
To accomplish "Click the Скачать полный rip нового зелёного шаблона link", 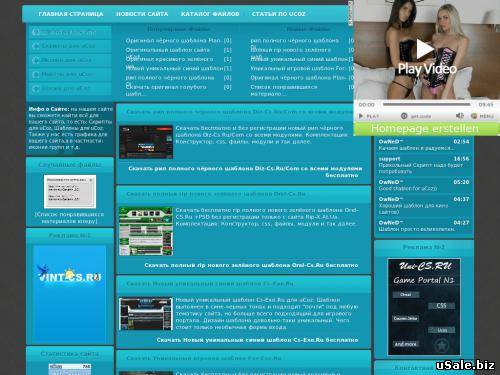I will tap(251, 265).
